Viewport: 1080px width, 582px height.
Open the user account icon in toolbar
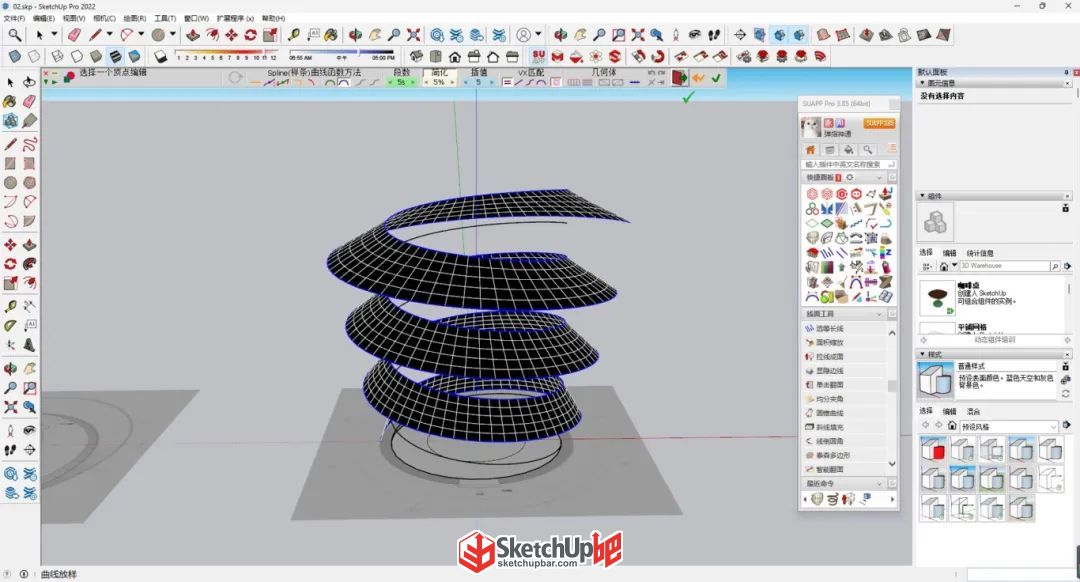tap(524, 34)
